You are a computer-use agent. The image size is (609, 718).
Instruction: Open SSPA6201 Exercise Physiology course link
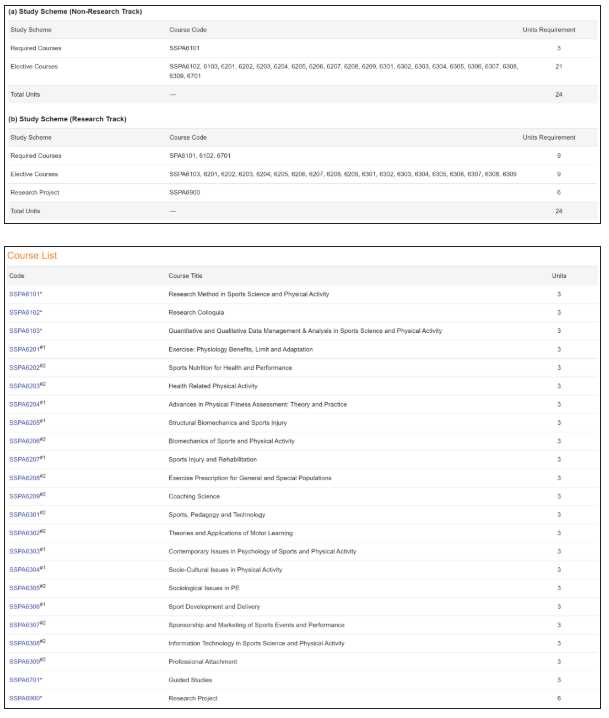pos(25,349)
